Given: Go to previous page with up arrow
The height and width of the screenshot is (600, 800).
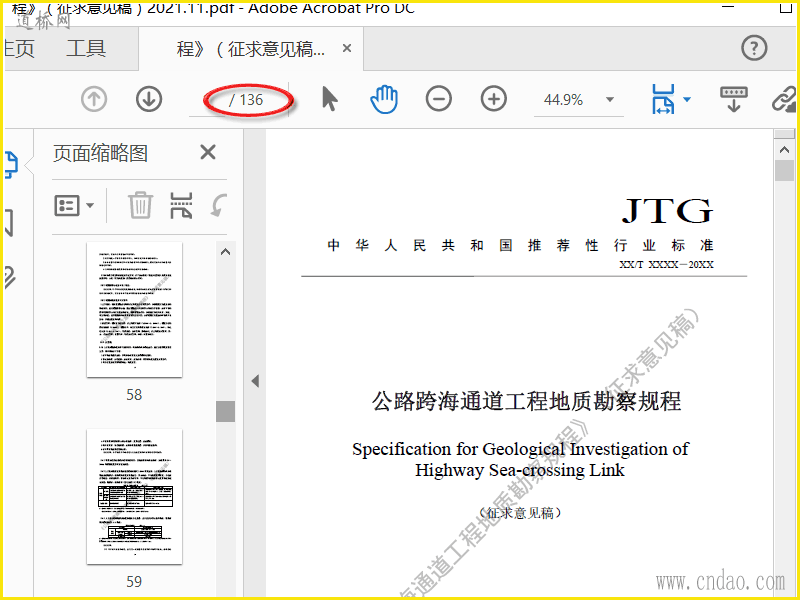Looking at the screenshot, I should click(94, 99).
